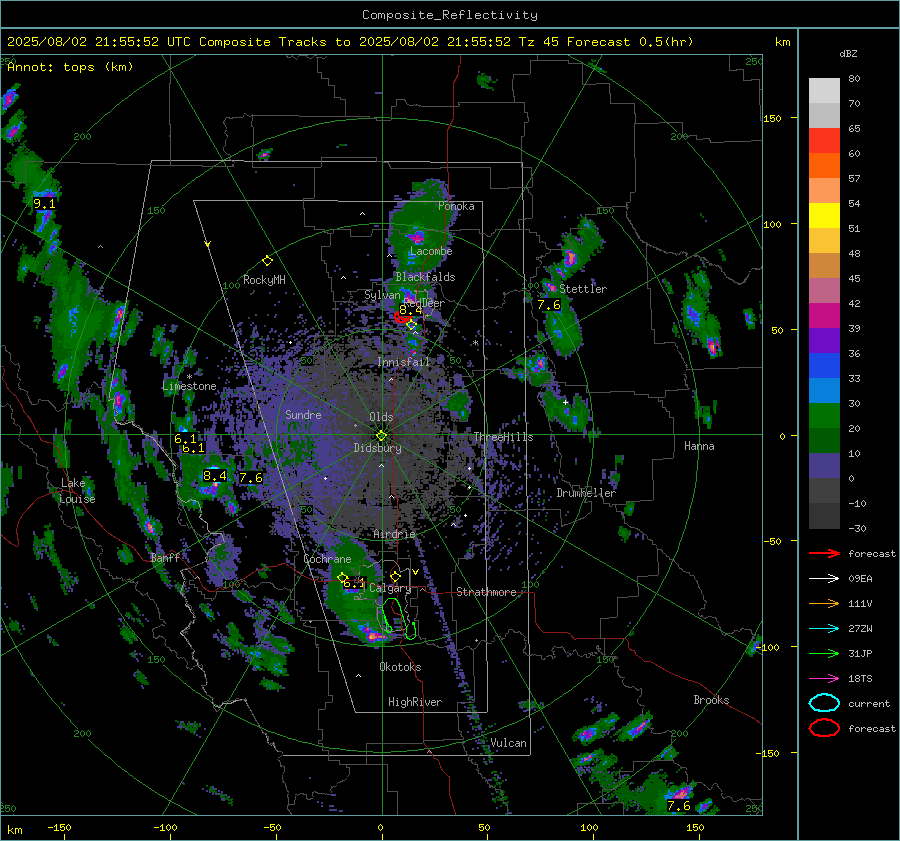Click the Composite_Reflectivity title
This screenshot has height=841, width=900.
click(449, 15)
